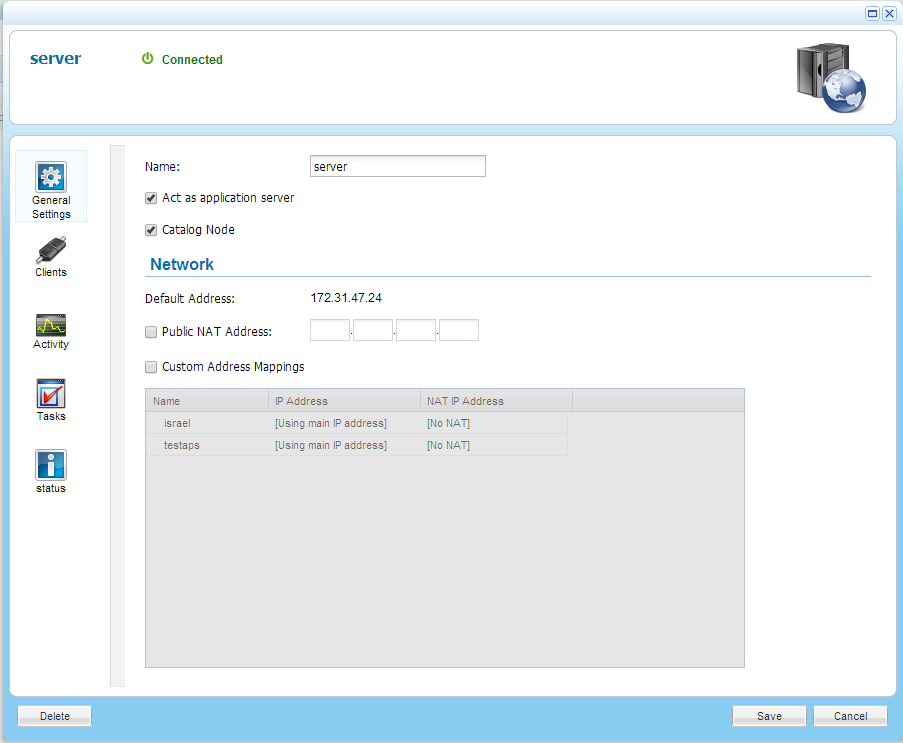This screenshot has height=743, width=903.
Task: Open the status info icon
Action: click(51, 465)
